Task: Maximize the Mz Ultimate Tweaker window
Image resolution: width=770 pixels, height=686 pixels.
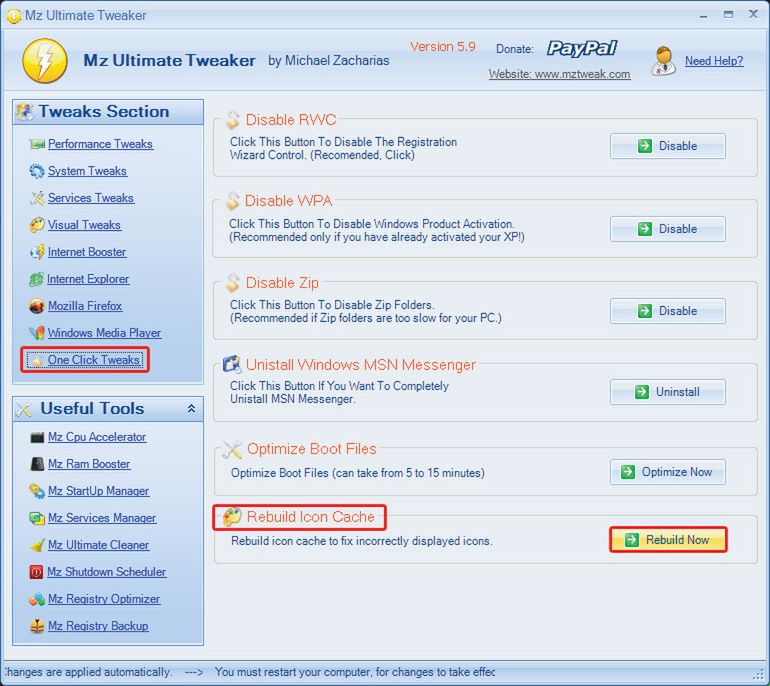Action: [x=728, y=15]
